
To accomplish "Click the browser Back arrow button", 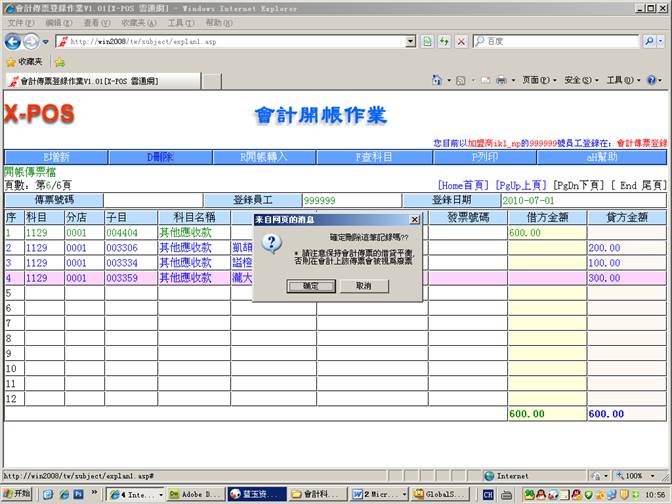I will 13,41.
